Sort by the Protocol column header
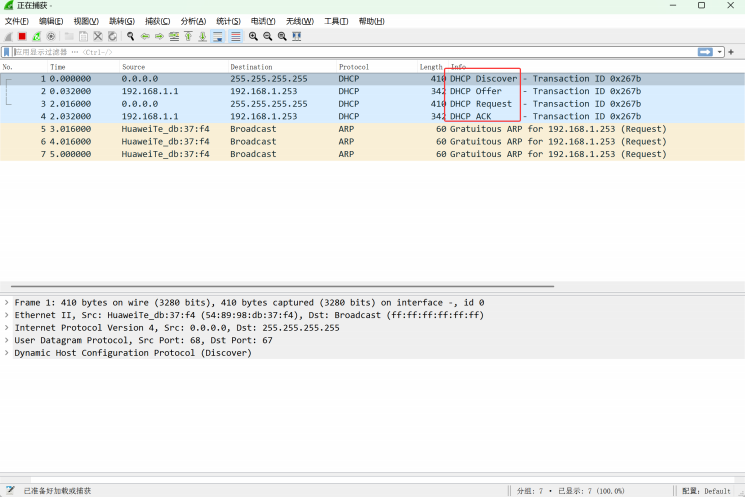Image resolution: width=745 pixels, height=497 pixels. [x=377, y=67]
